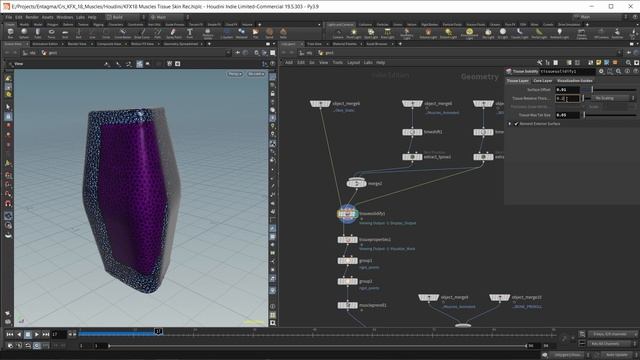The width and height of the screenshot is (640, 360).
Task: Jump to last frame of timeline
Action: click(46, 334)
